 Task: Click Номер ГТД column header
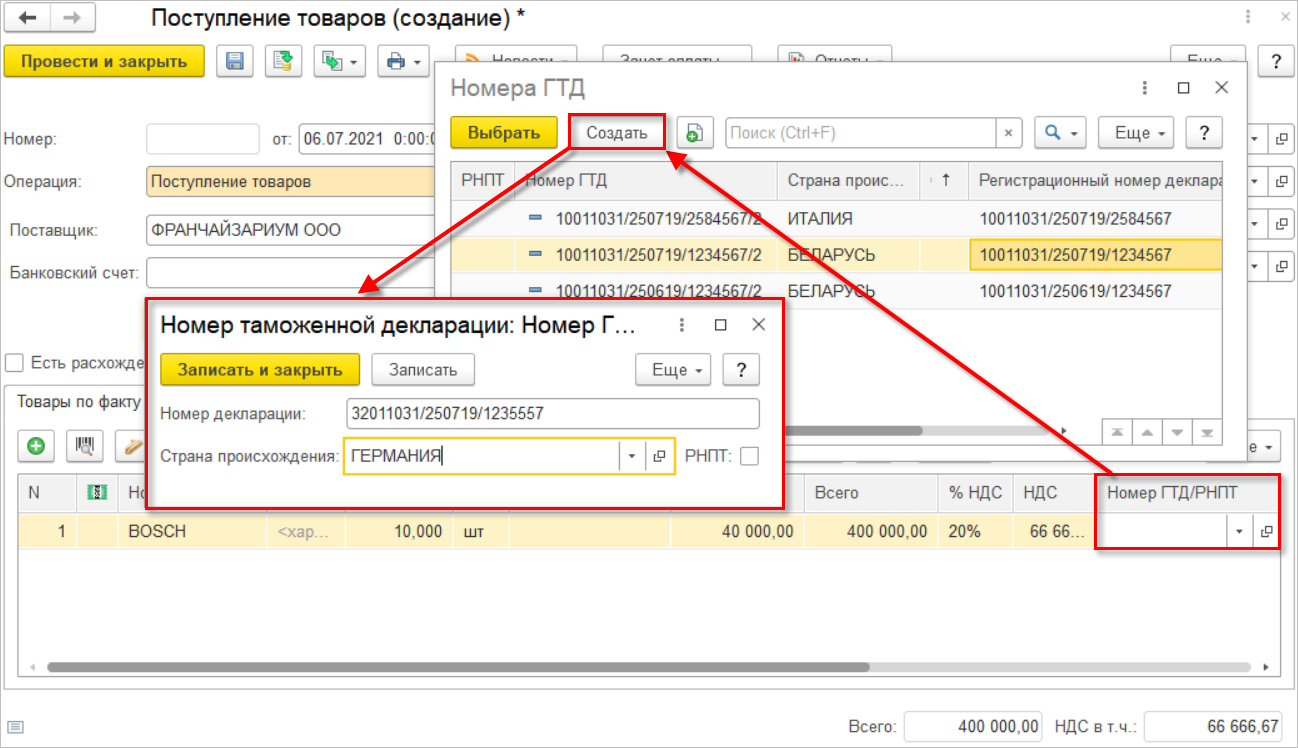646,181
